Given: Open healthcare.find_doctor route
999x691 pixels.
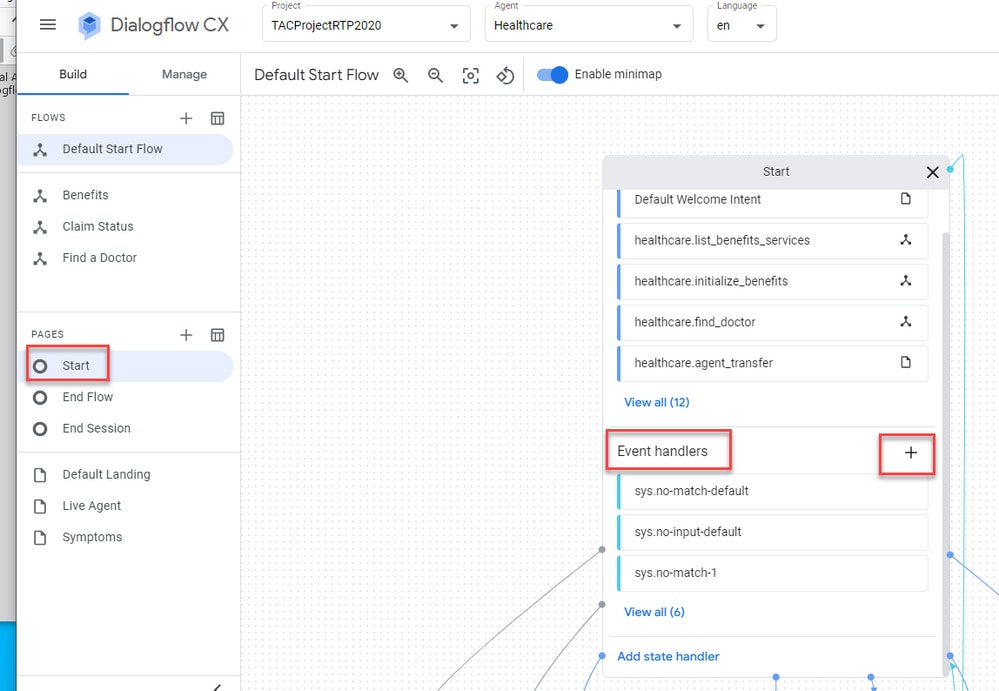Looking at the screenshot, I should [x=772, y=322].
